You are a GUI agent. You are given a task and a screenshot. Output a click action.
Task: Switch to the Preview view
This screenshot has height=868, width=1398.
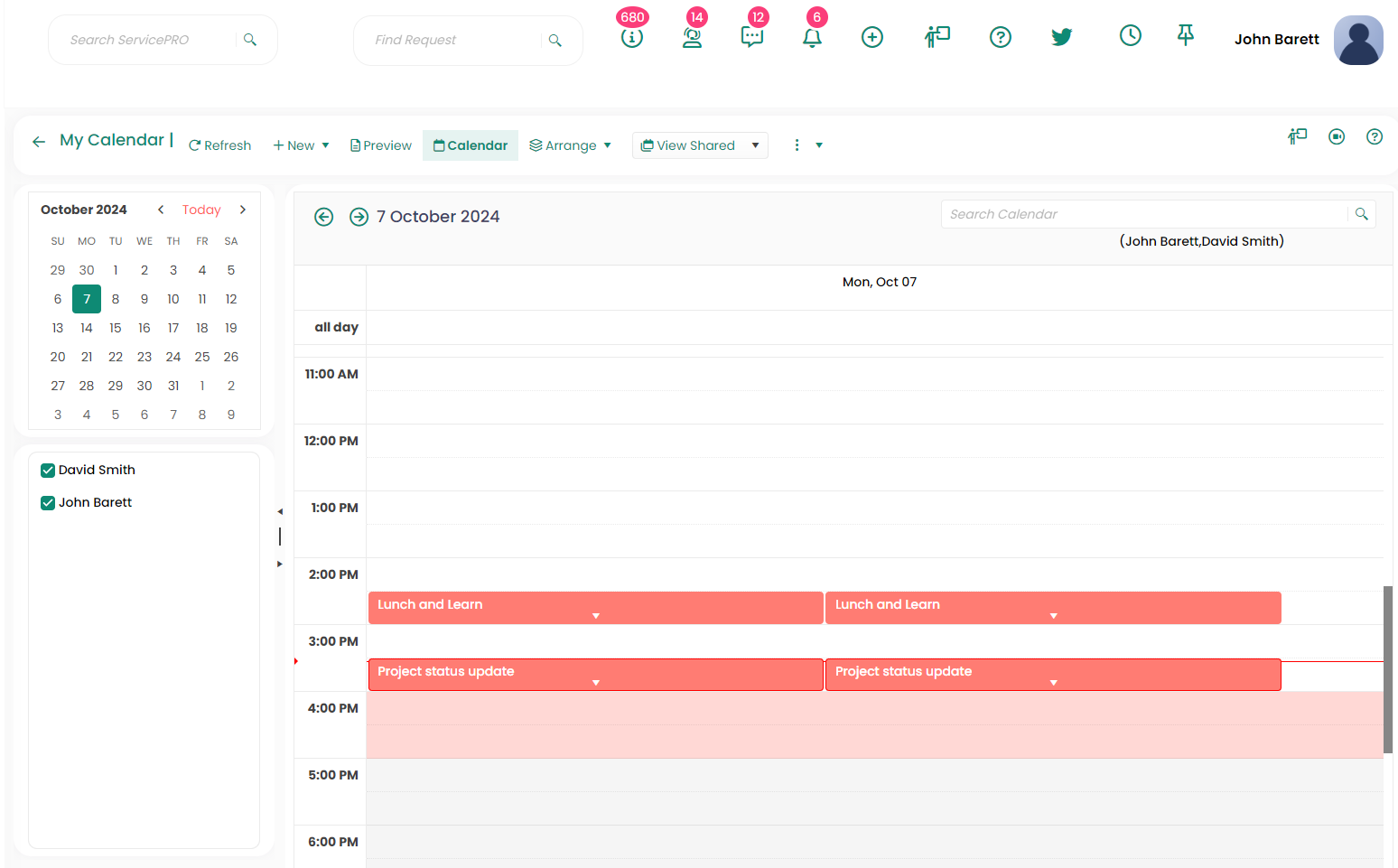[380, 145]
